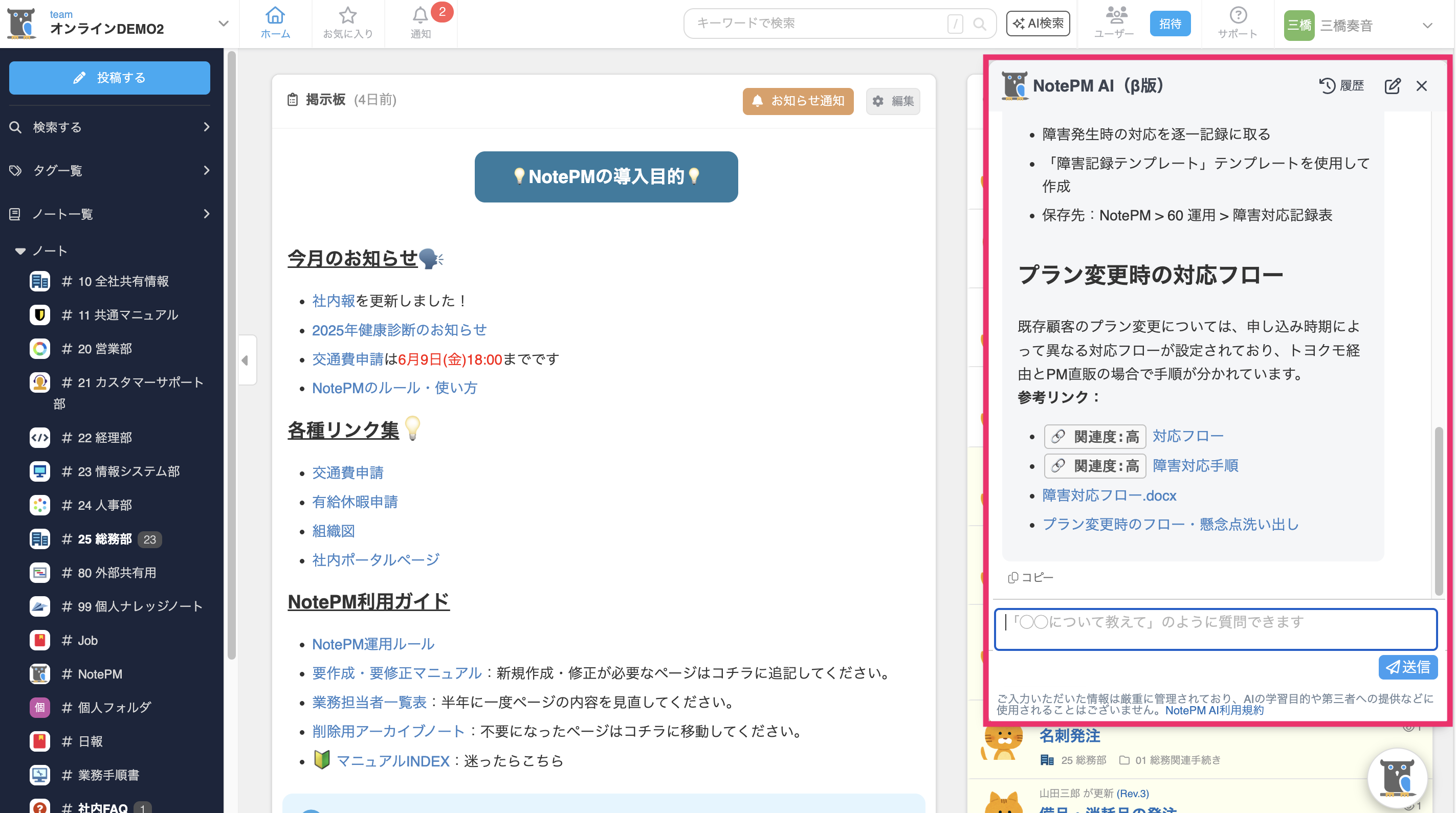Click the favorites star icon
This screenshot has height=813, width=1456.
(347, 16)
